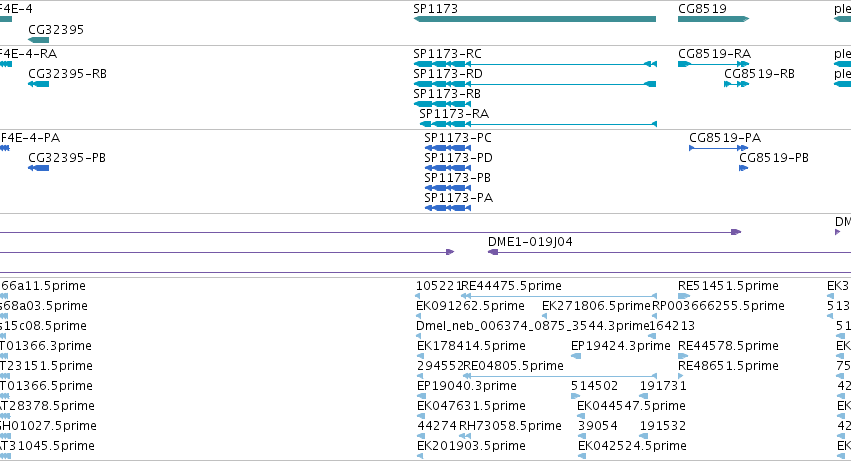Select protein CG32395-PB
Viewport: 851px width, 461px height.
pos(39,168)
